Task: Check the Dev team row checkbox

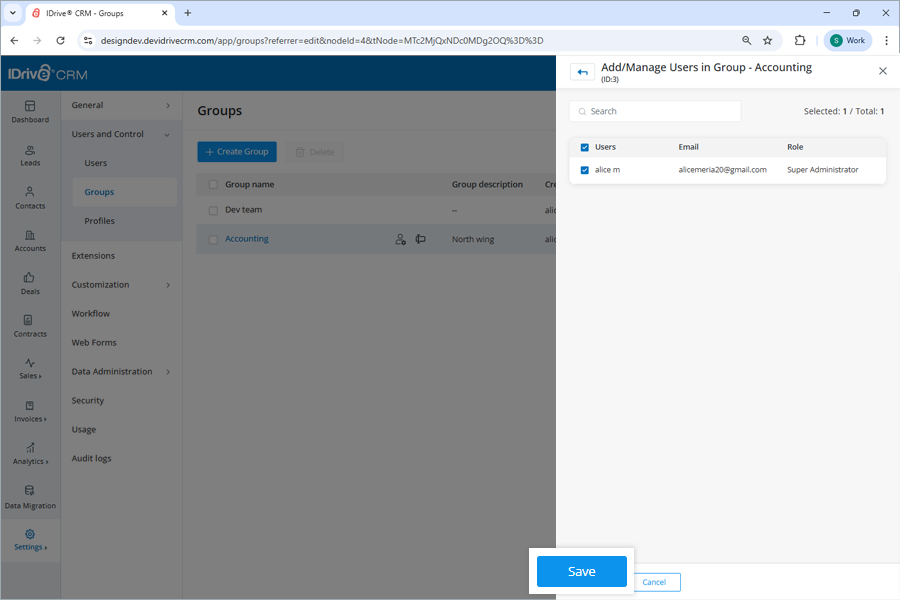Action: (214, 210)
